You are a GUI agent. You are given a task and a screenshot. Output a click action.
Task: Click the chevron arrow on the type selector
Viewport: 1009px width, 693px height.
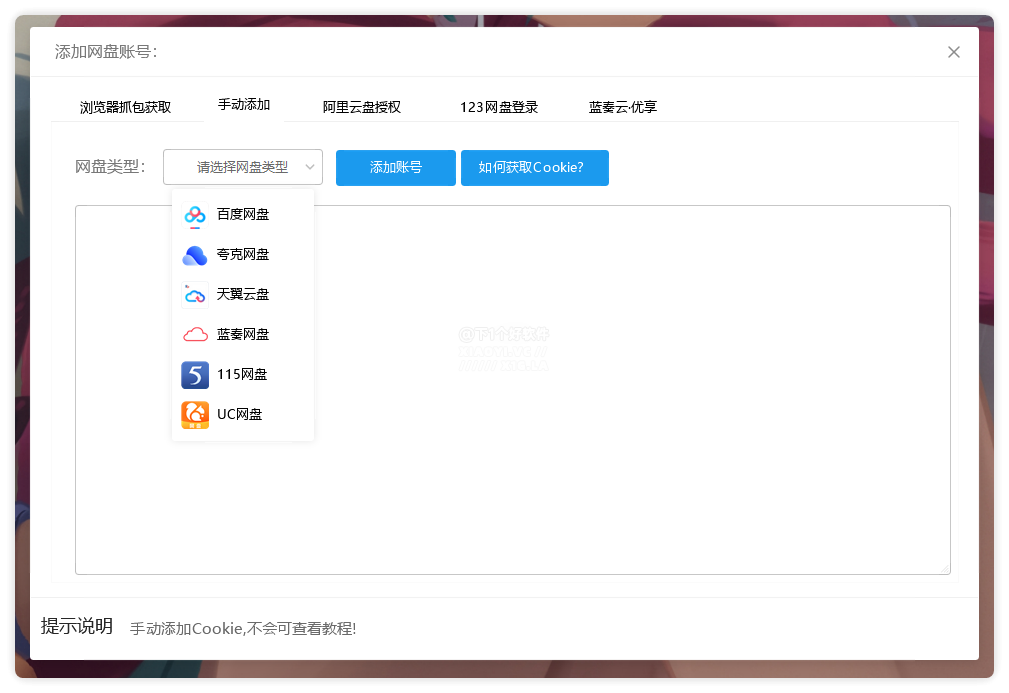(310, 167)
